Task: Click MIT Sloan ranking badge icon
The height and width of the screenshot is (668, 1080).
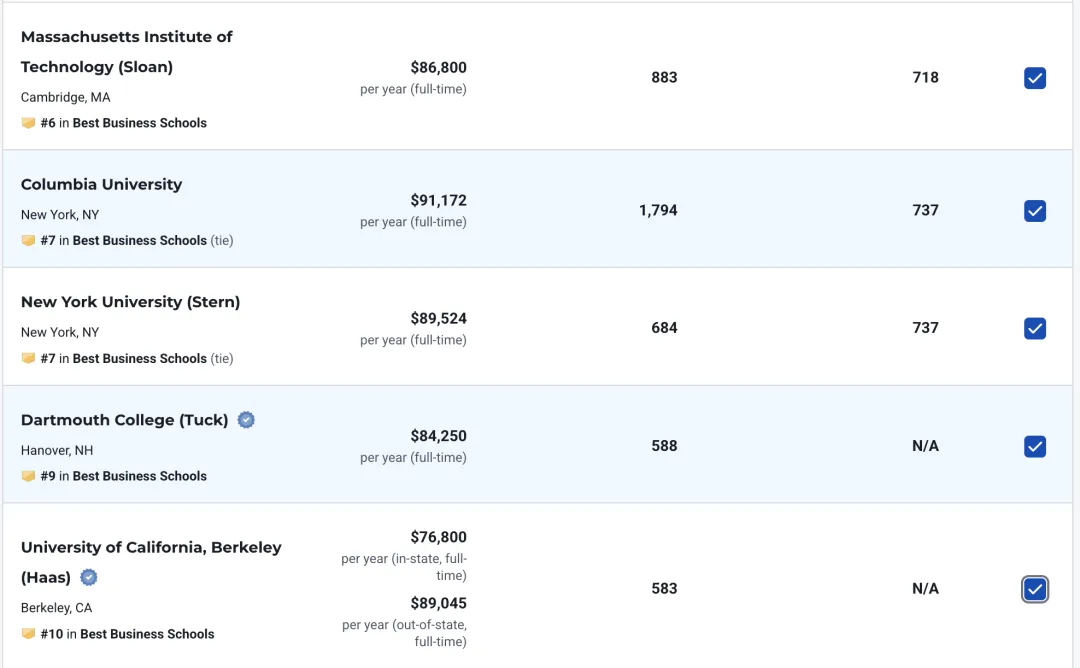Action: point(28,123)
